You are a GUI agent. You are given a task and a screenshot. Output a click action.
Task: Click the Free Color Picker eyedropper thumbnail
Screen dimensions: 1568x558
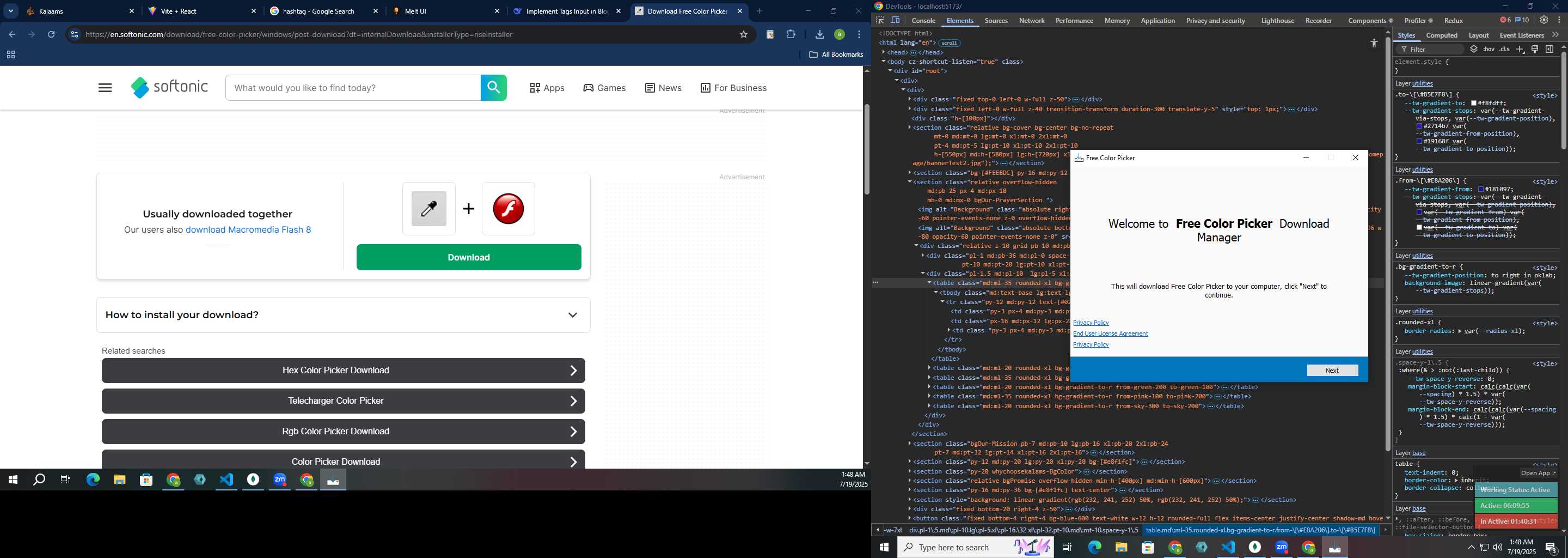click(x=428, y=208)
